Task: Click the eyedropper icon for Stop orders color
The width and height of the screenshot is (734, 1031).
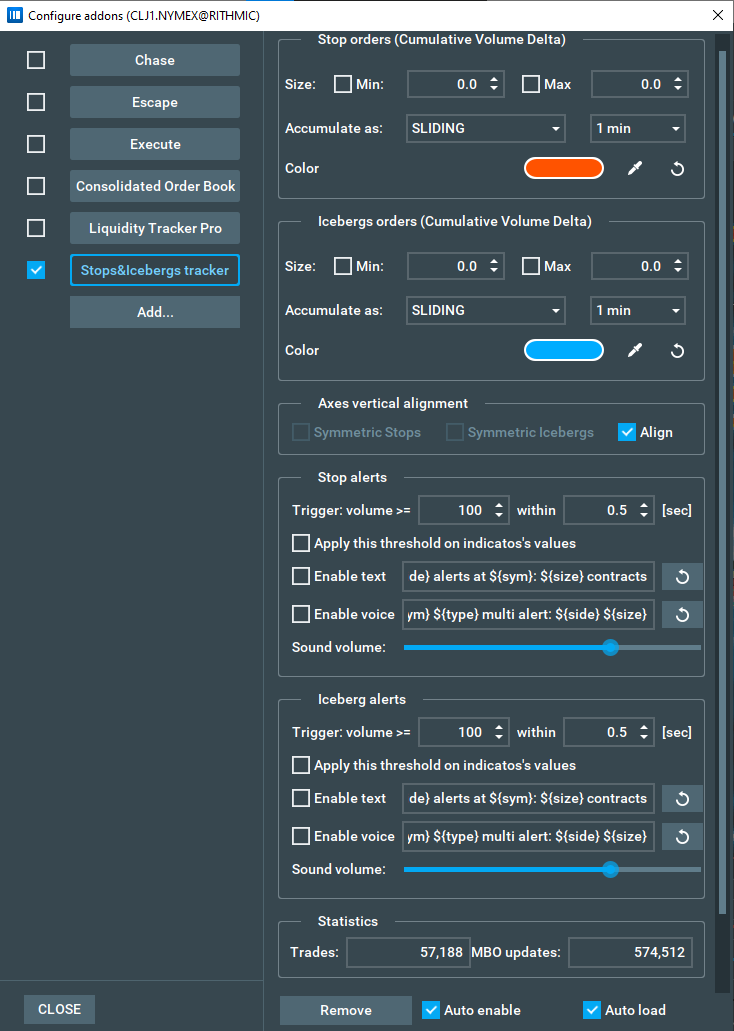Action: click(x=634, y=169)
